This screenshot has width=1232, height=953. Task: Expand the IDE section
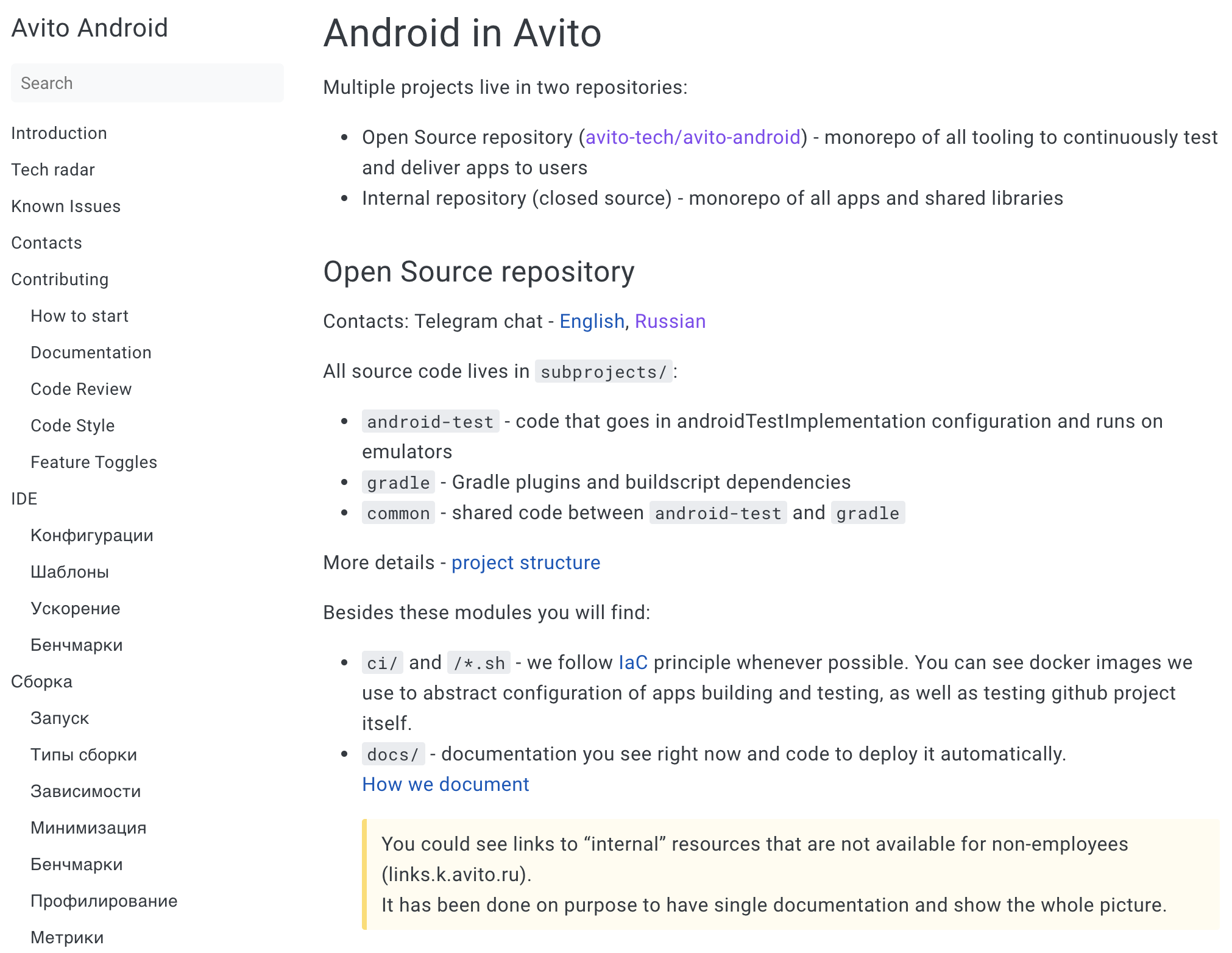pyautogui.click(x=24, y=498)
